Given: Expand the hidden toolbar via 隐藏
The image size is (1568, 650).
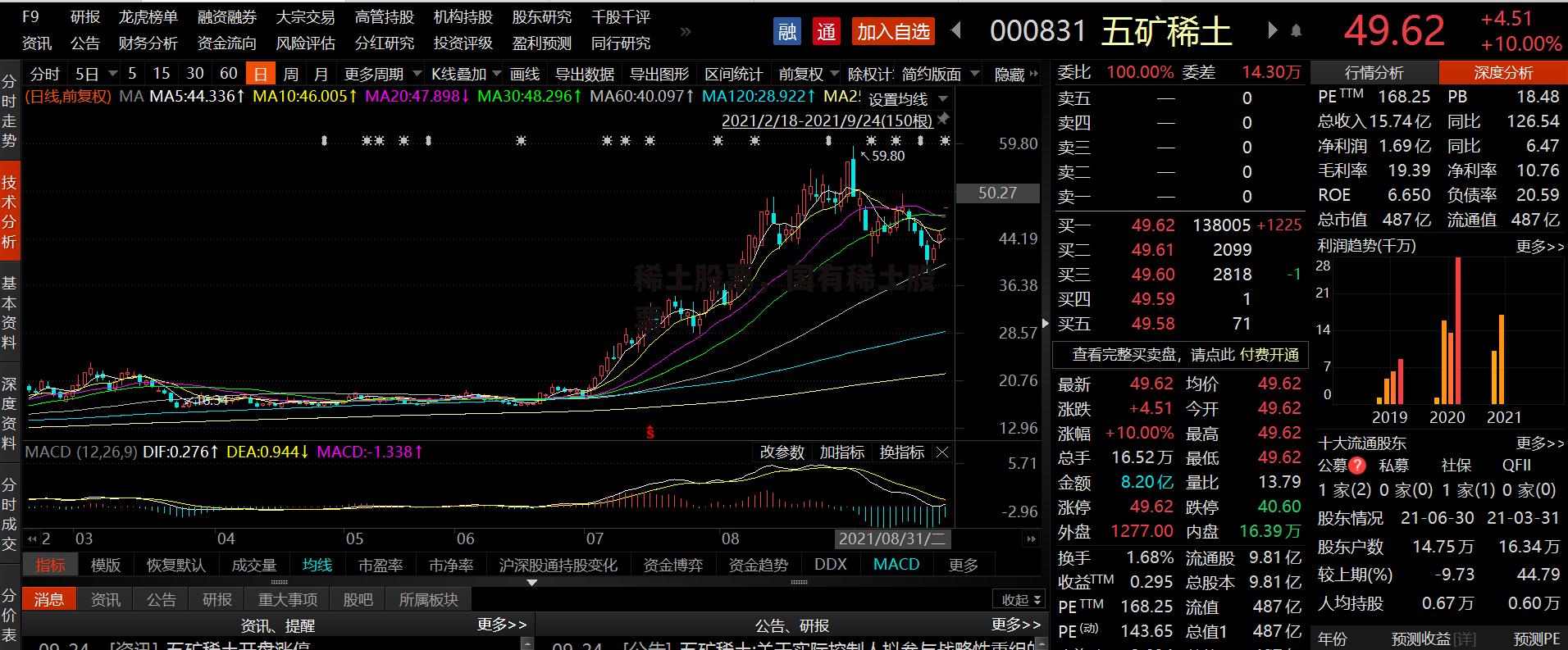Looking at the screenshot, I should tap(1016, 74).
